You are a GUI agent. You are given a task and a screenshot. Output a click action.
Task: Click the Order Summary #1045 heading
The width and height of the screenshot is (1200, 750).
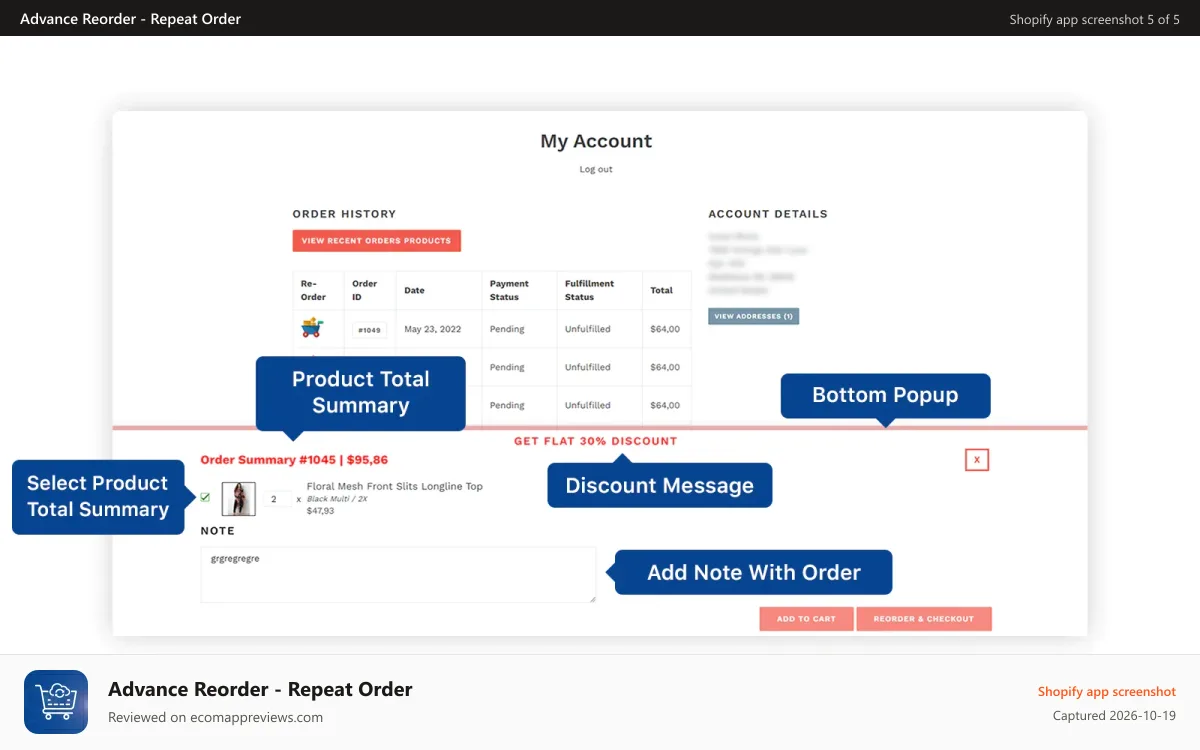tap(294, 460)
